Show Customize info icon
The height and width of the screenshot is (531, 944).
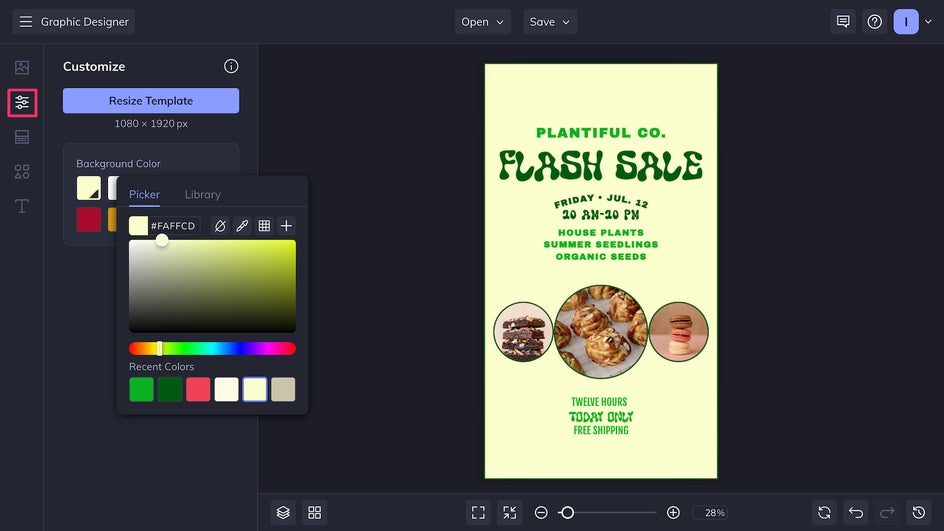(x=231, y=66)
